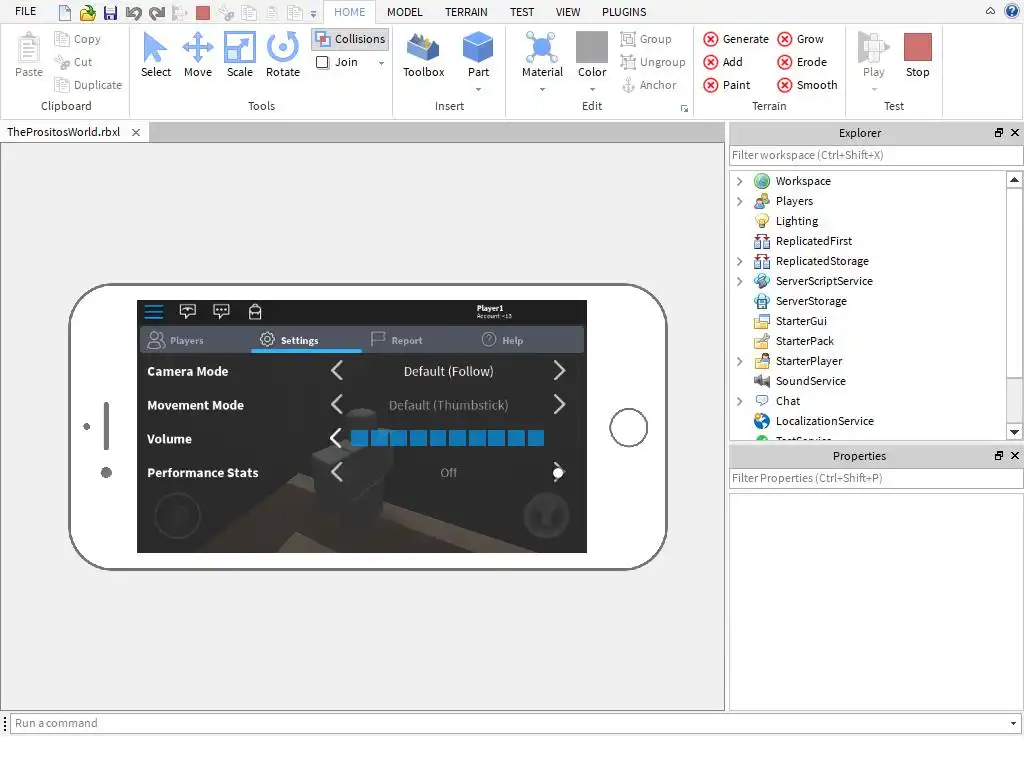
Task: Open the Part type dropdown arrow
Action: coord(478,89)
